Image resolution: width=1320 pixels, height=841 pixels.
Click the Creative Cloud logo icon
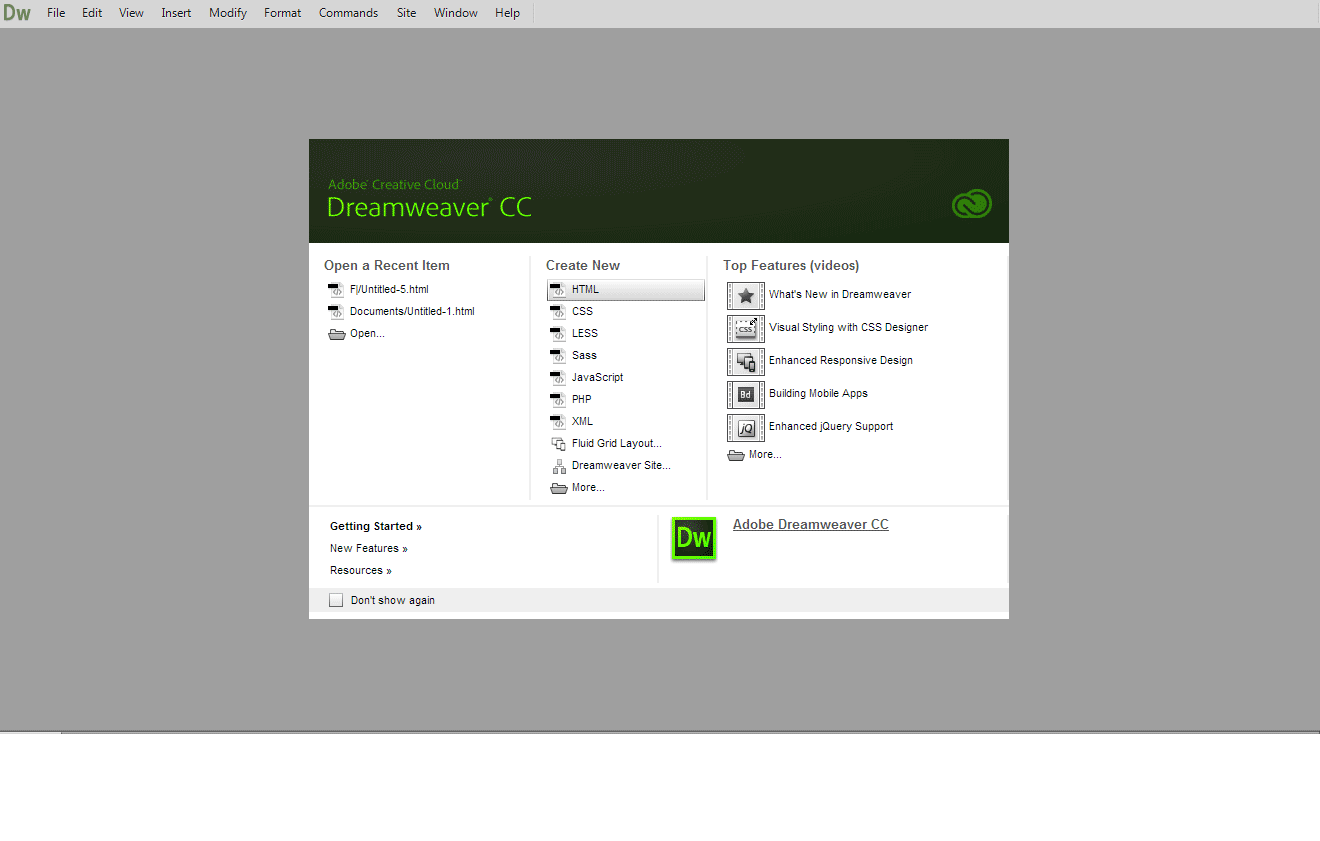(972, 204)
